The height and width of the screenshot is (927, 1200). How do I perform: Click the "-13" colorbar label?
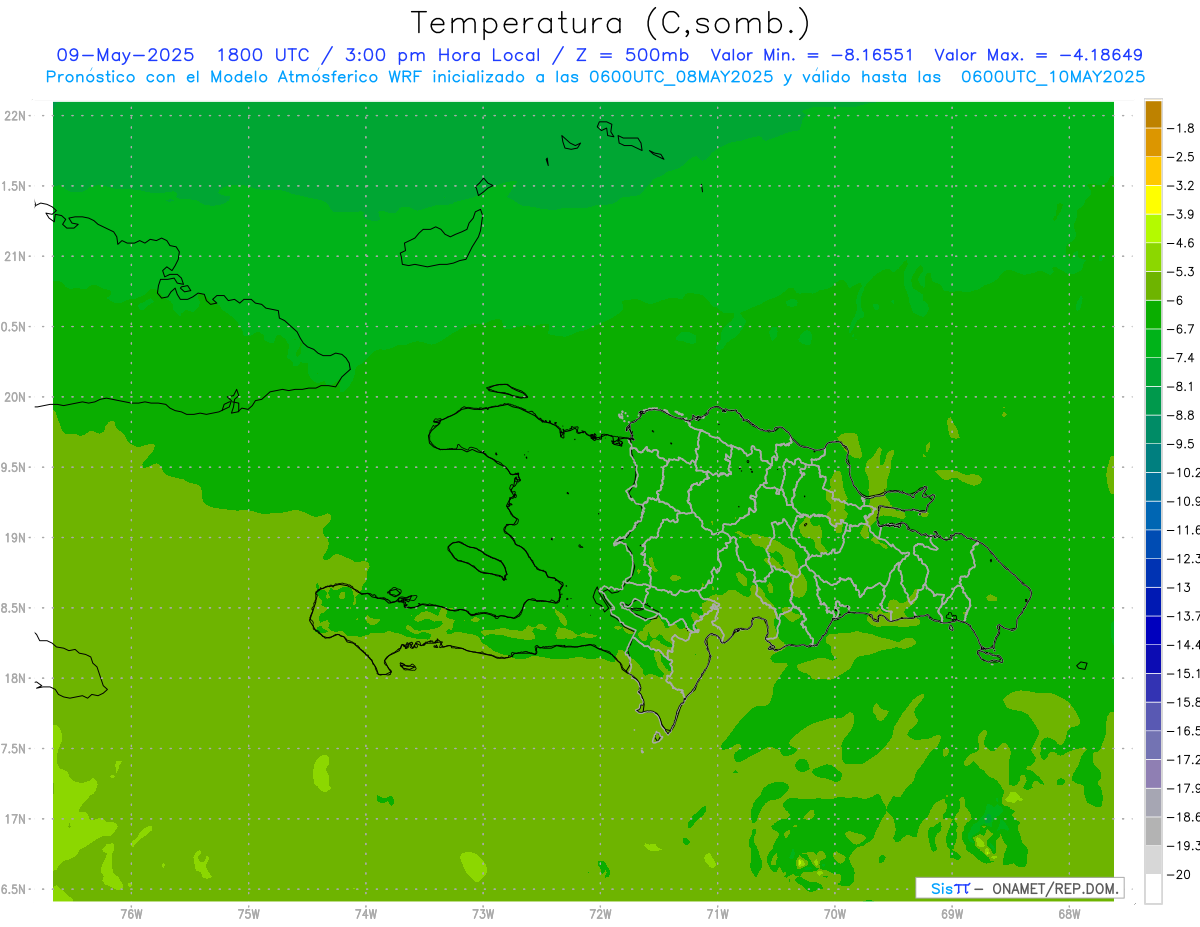(1178, 587)
